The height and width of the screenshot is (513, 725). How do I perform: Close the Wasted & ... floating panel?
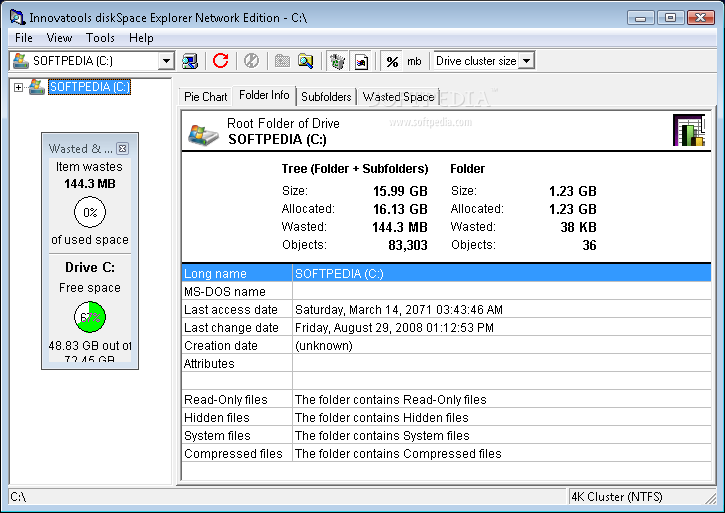point(123,148)
